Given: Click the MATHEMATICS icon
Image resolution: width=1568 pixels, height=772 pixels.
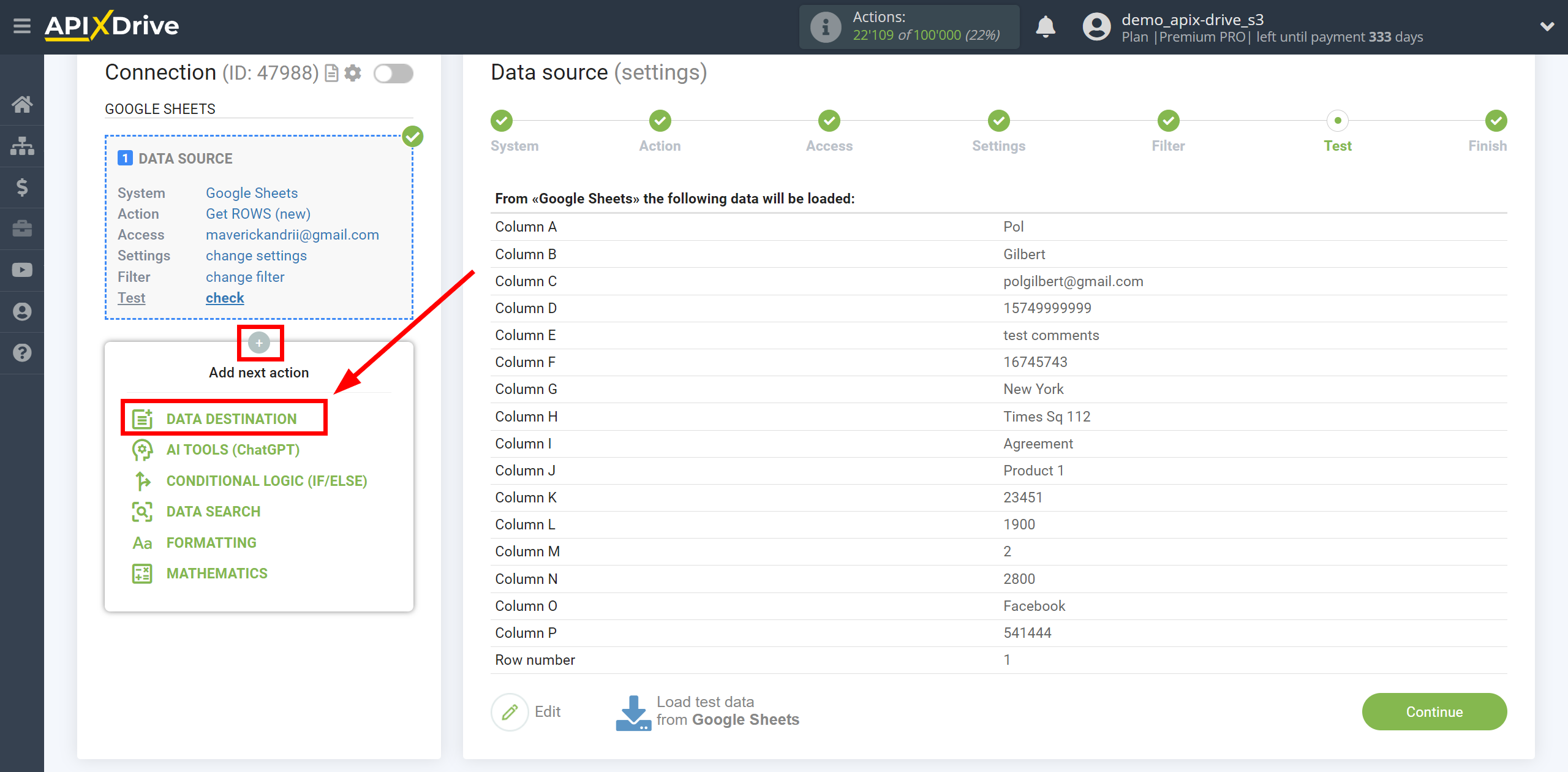Looking at the screenshot, I should [140, 573].
